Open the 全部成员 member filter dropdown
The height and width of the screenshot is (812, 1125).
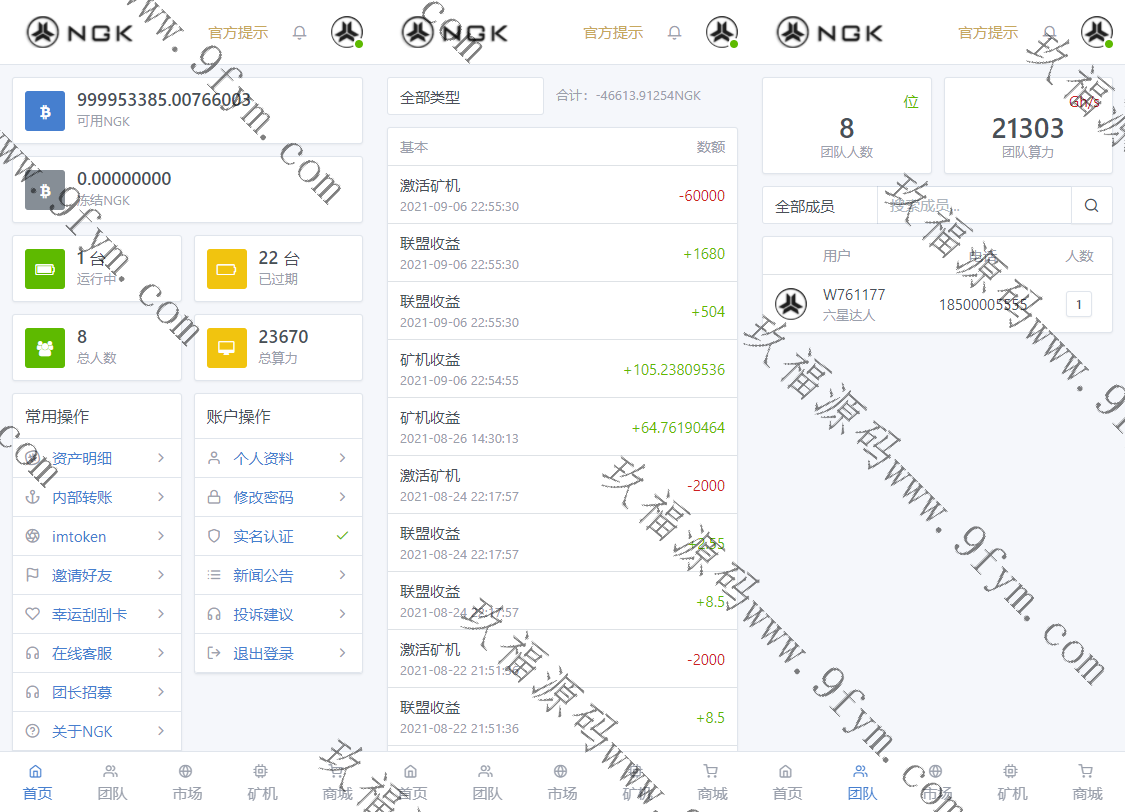point(819,206)
